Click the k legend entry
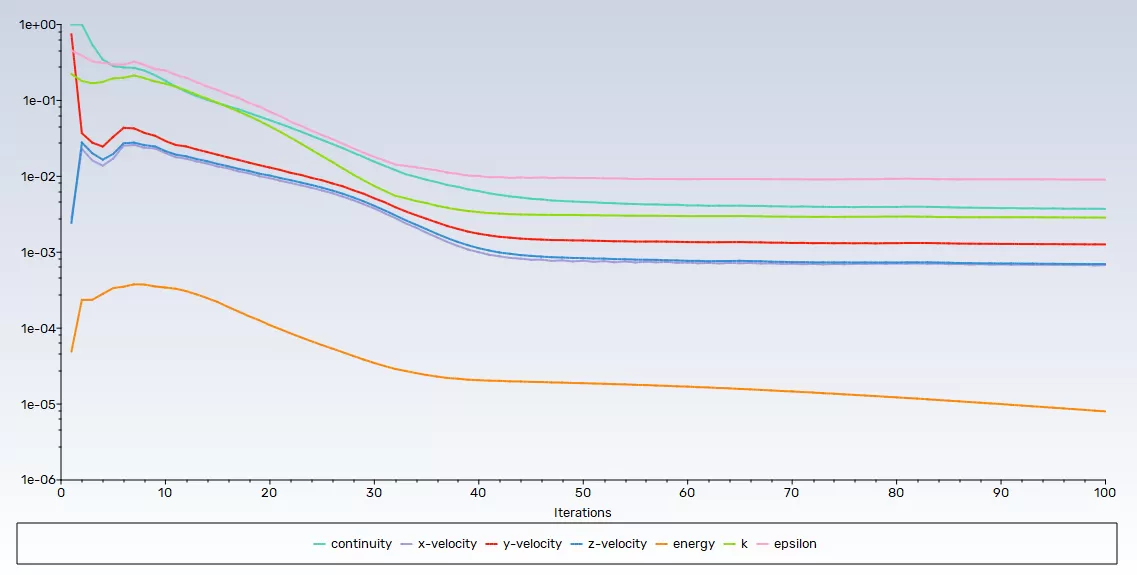The height and width of the screenshot is (575, 1137). [735, 544]
